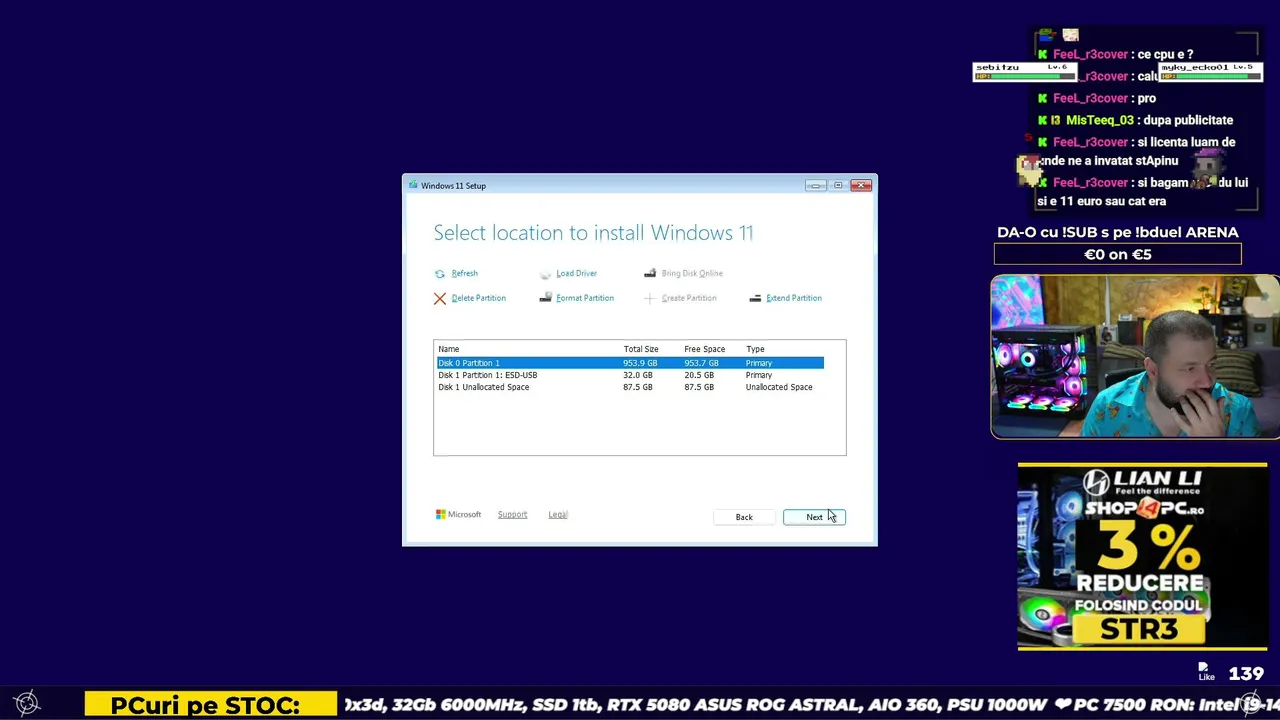Screen dimensions: 1280x720
Task: Minimize the Windows 11 Setup window
Action: [x=816, y=185]
